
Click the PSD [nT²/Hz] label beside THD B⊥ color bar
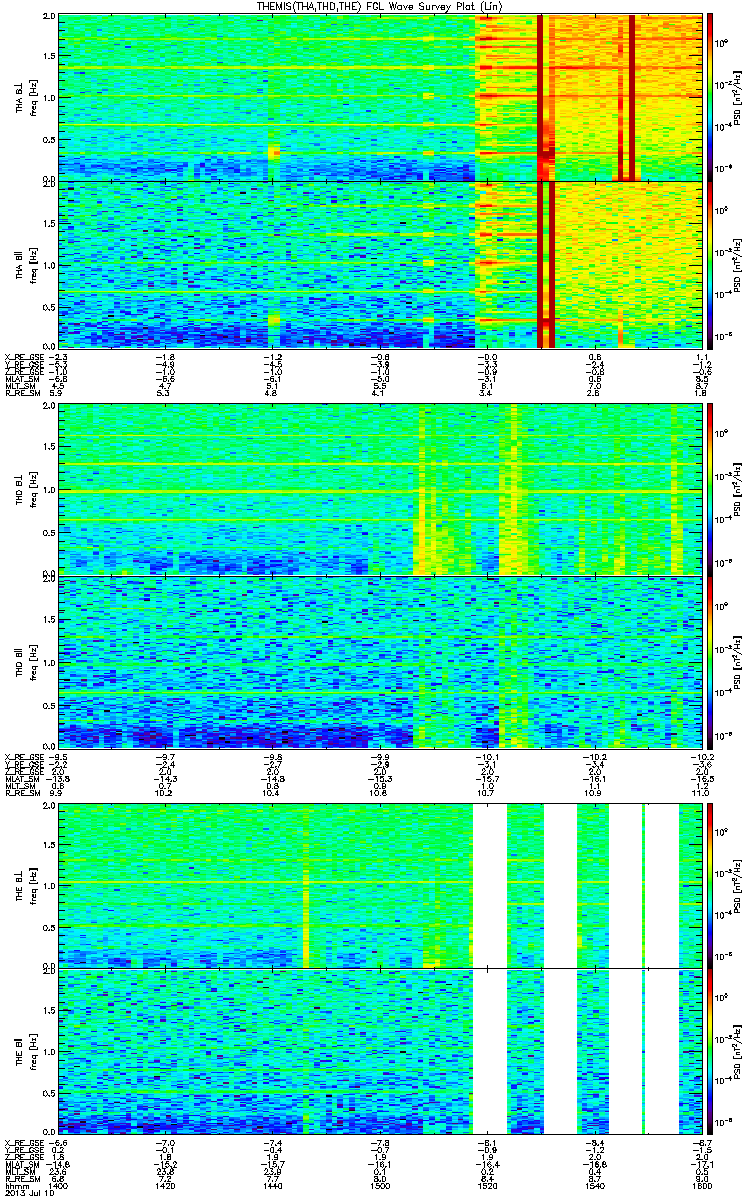738,490
